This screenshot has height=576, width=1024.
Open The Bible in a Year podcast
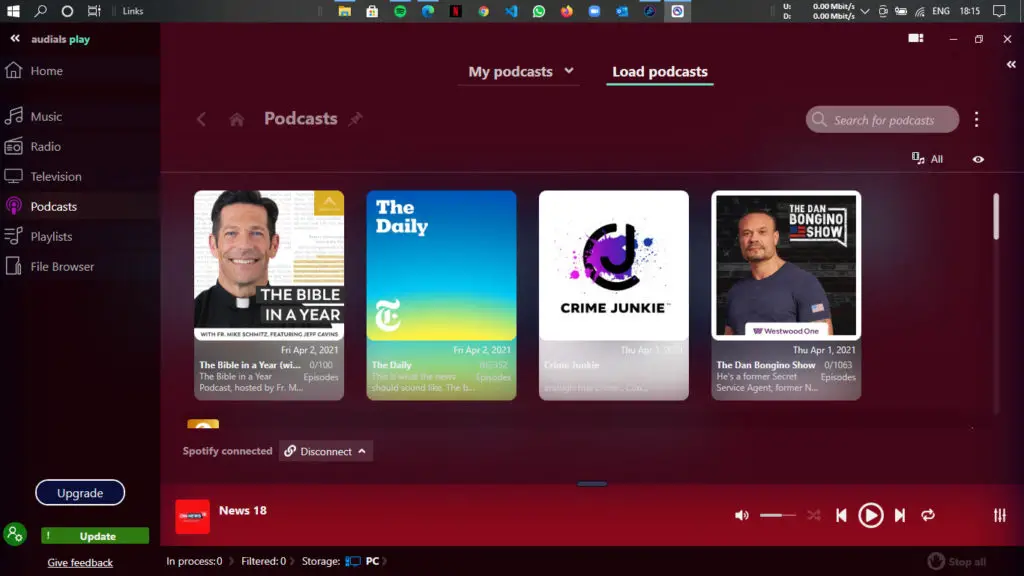[x=269, y=295]
